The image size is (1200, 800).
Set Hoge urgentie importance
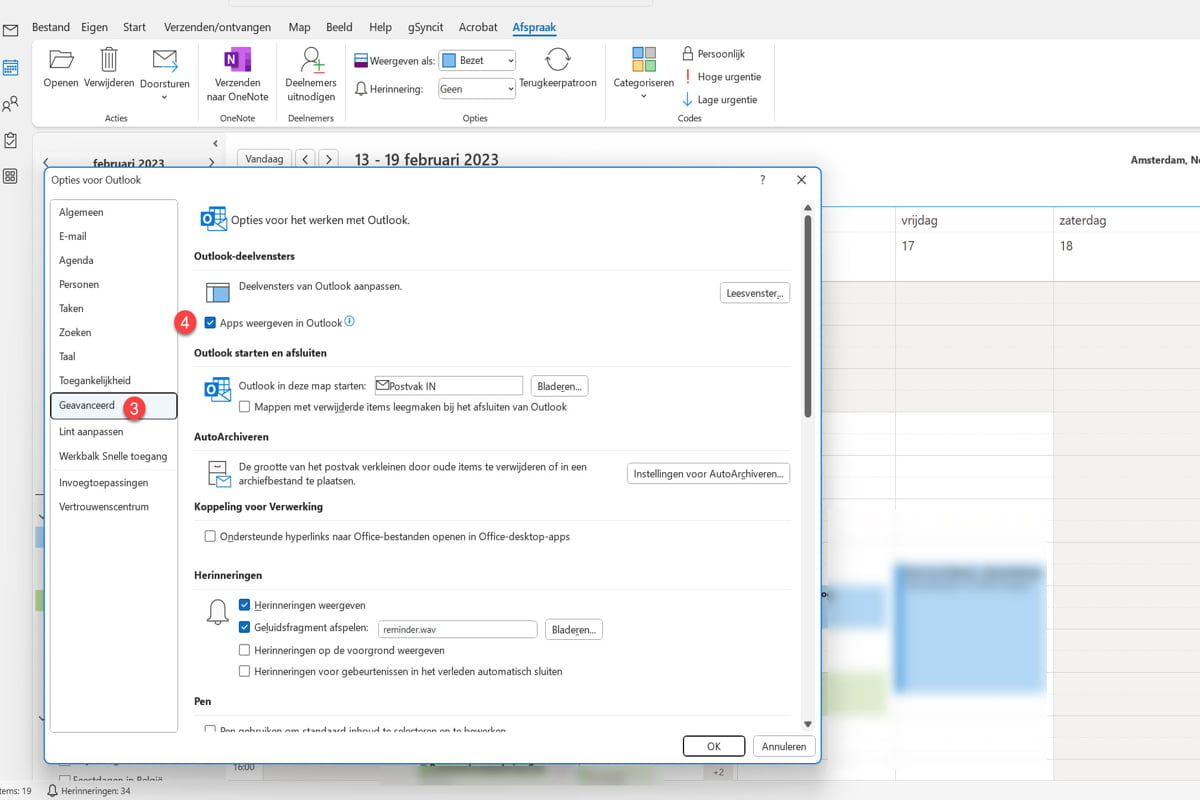click(x=688, y=77)
